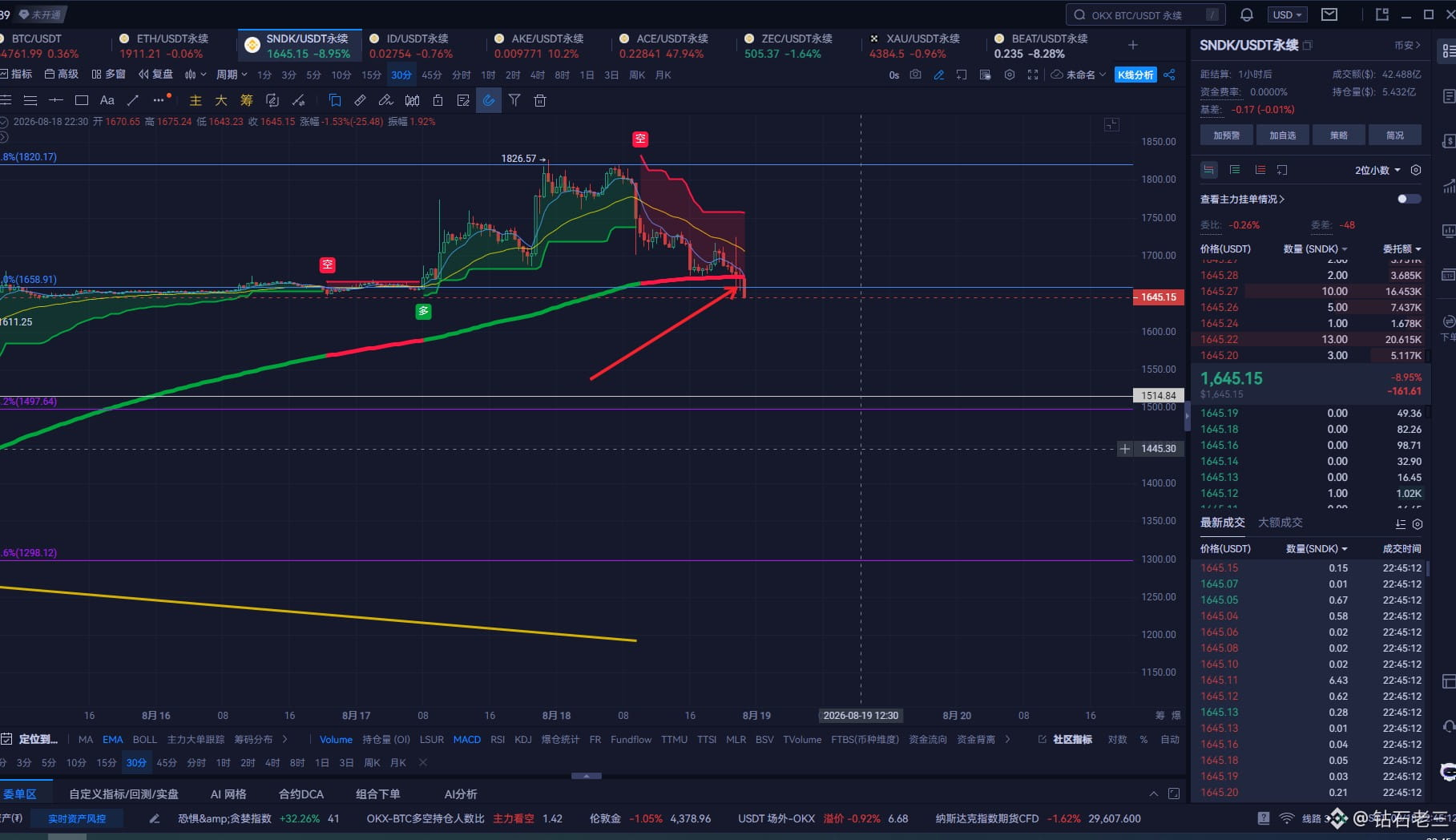Select the trend line arrow tool

pyautogui.click(x=133, y=100)
